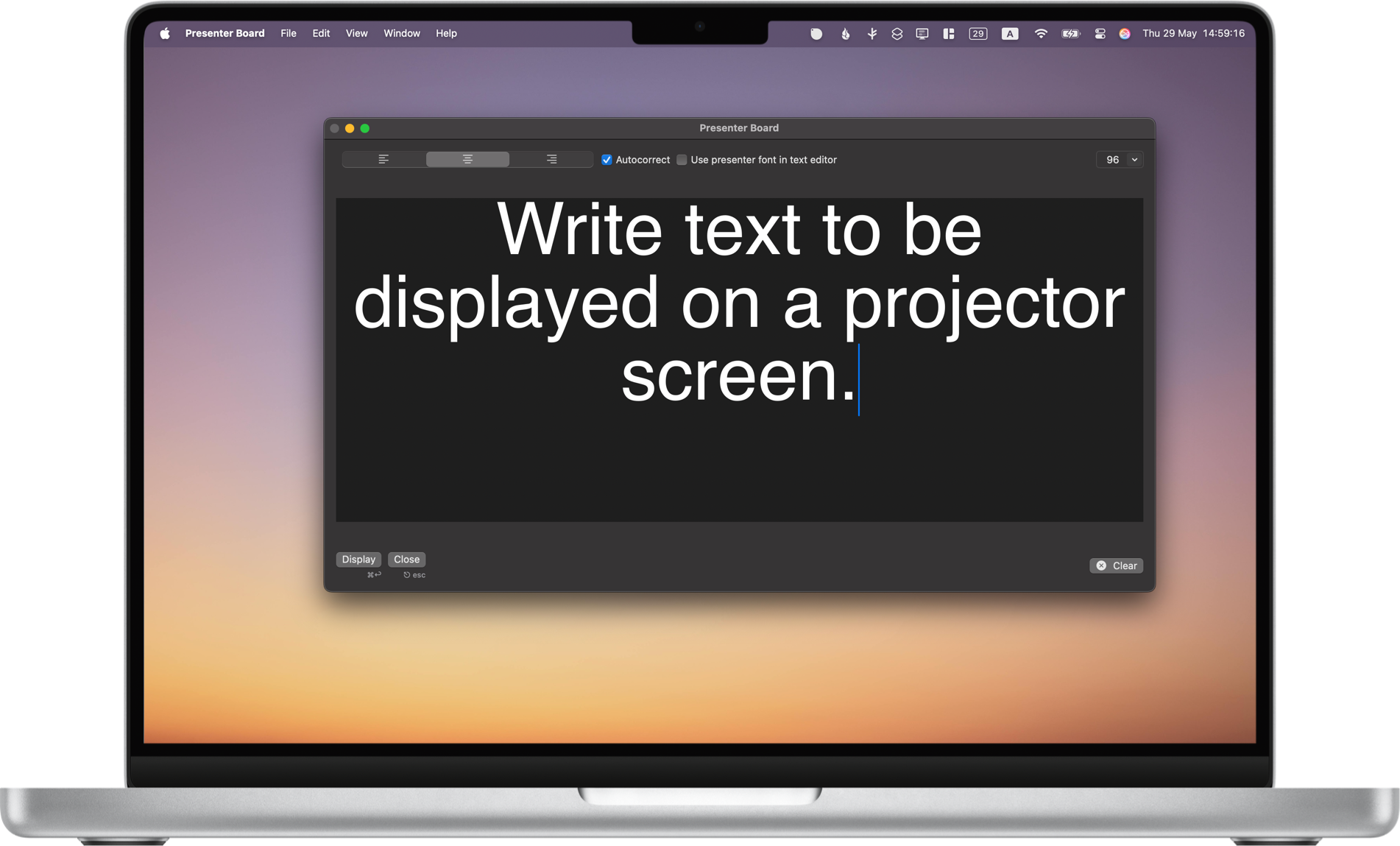1400x846 pixels.
Task: Enable 'Use presenter font in text editor'
Action: pos(682,160)
